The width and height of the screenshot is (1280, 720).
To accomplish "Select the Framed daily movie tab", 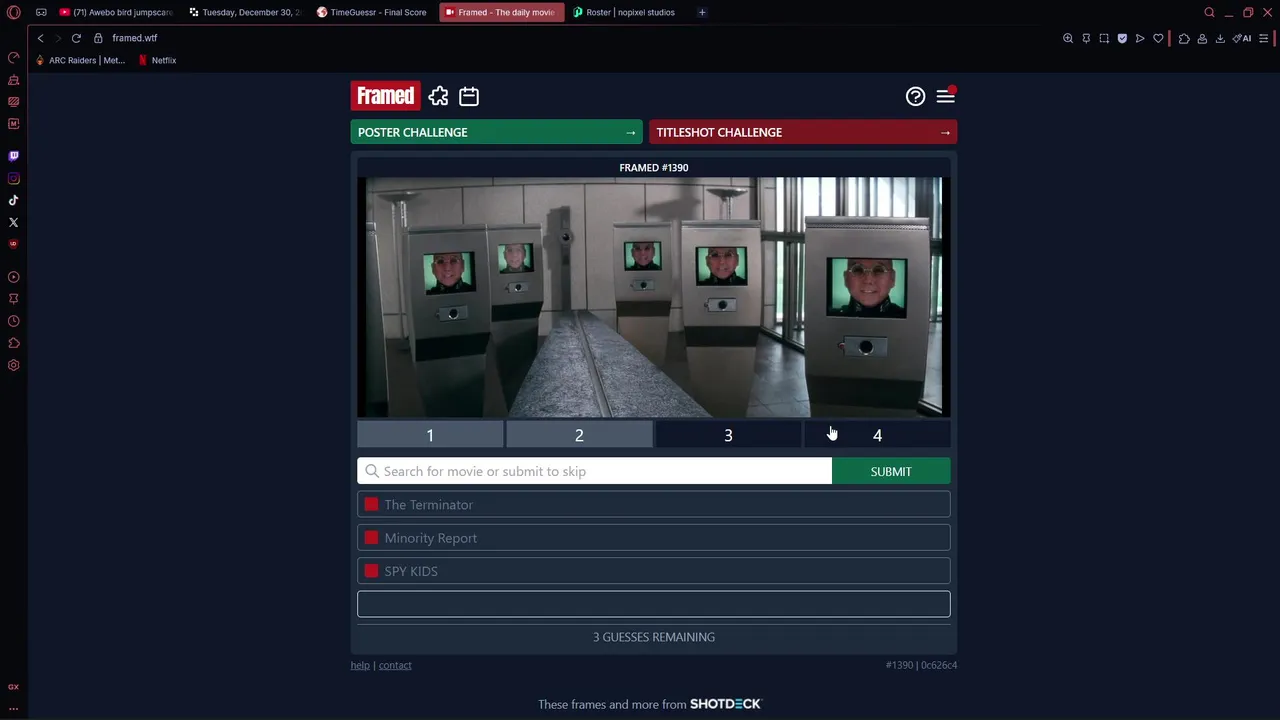I will [500, 12].
